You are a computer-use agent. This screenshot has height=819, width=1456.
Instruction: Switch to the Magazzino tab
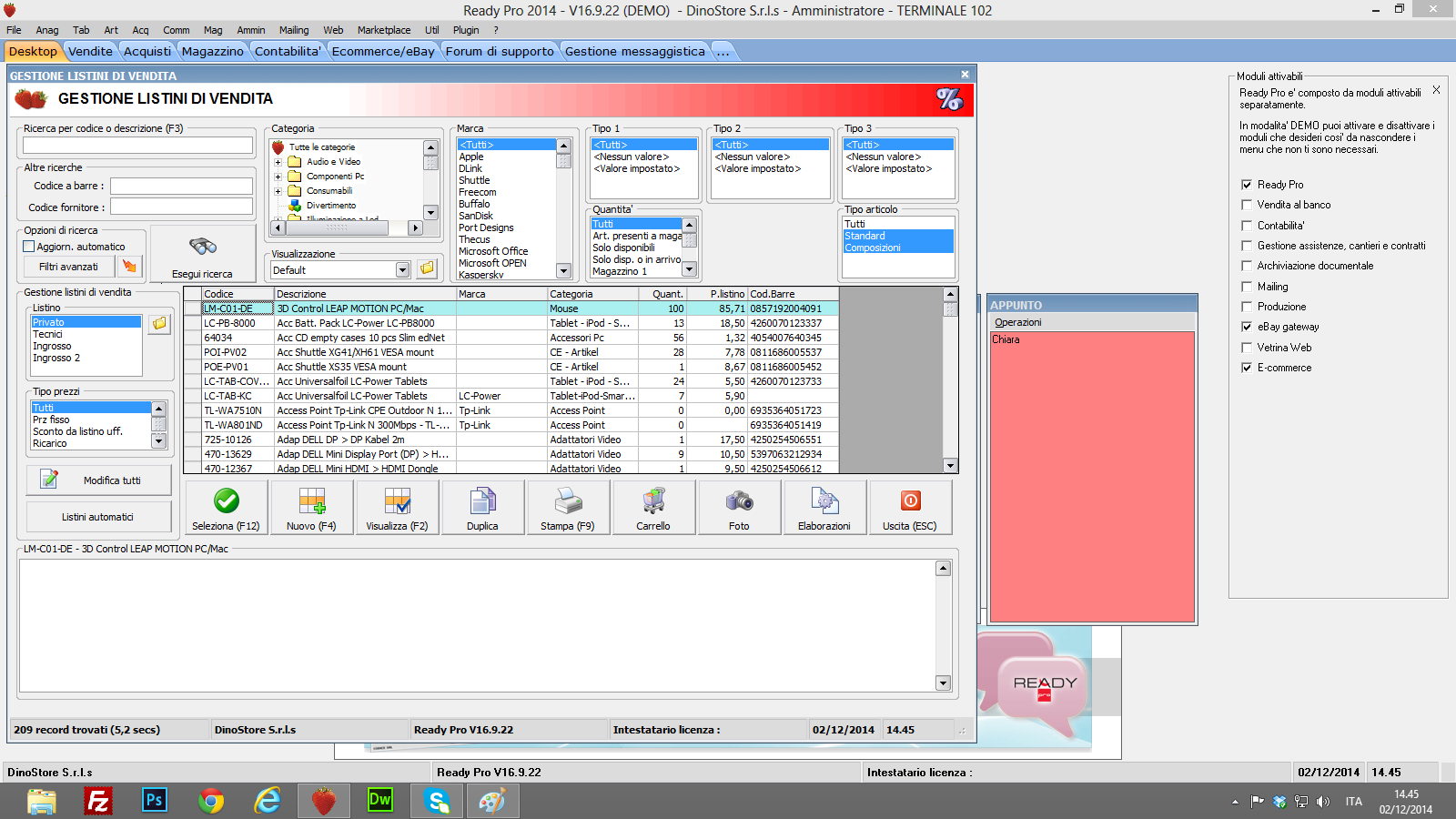(213, 51)
